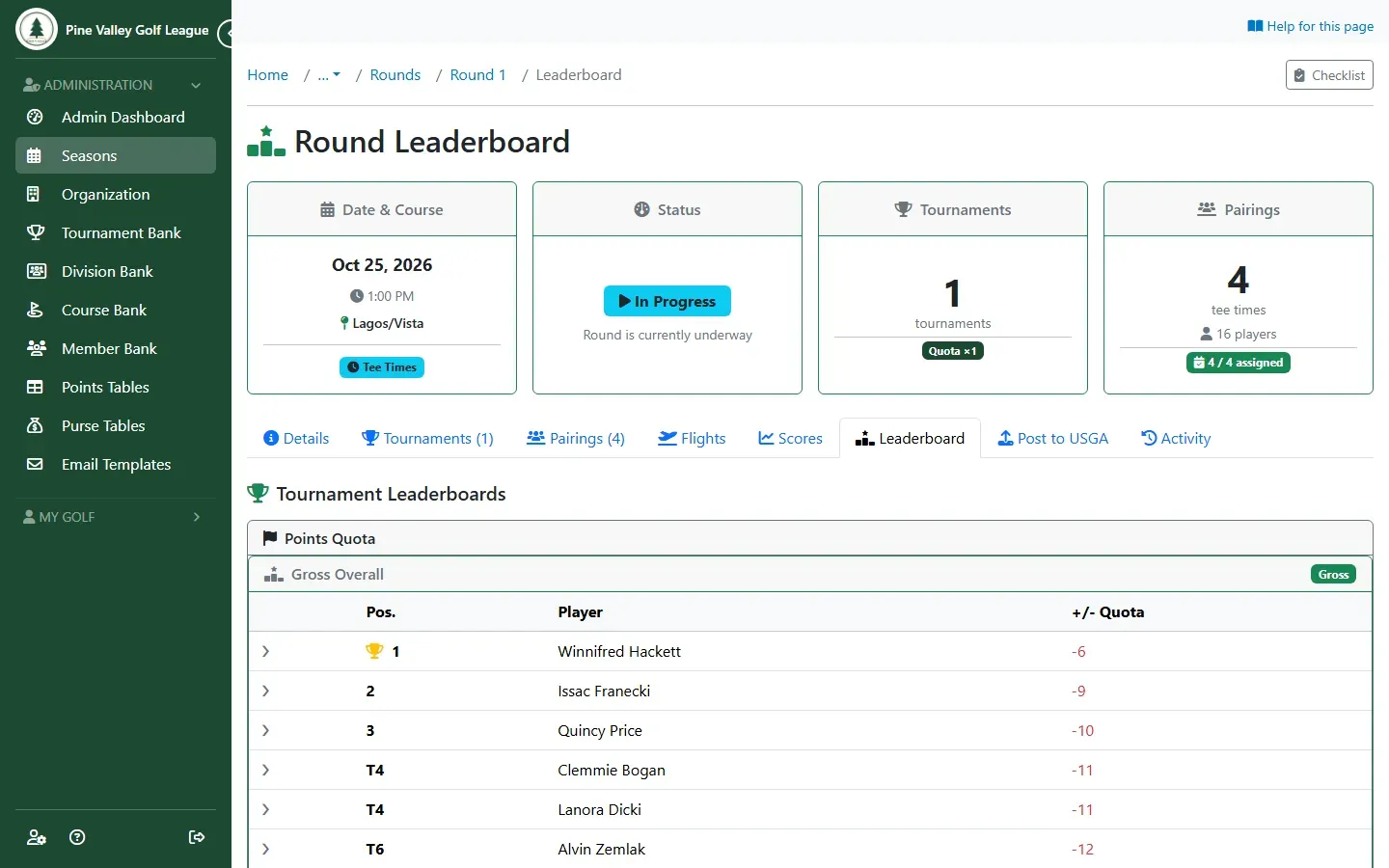
Task: Click the Alvin Zemlak player name
Action: click(x=602, y=850)
